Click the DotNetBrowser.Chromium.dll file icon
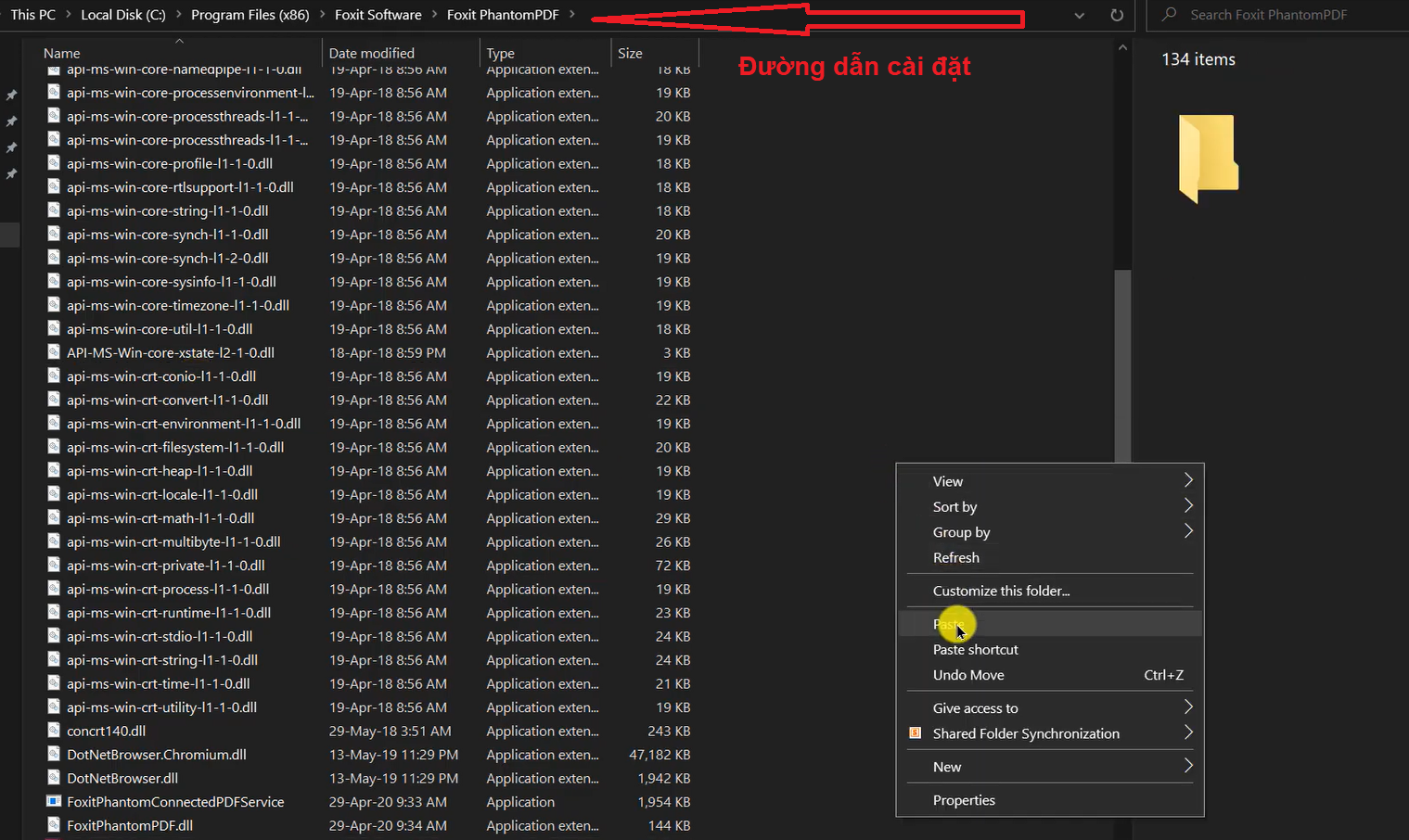 pyautogui.click(x=54, y=755)
